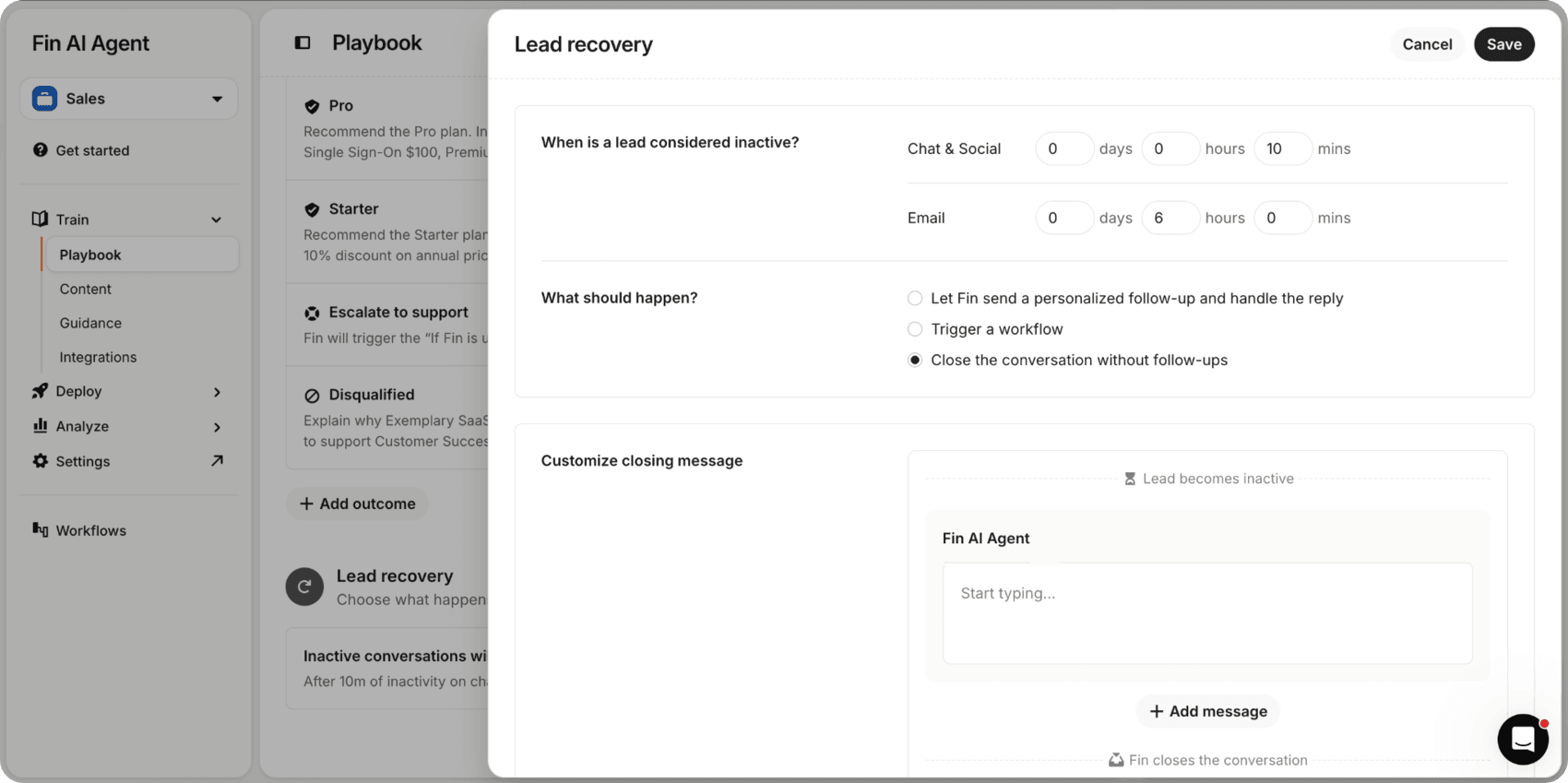Cancel the Lead recovery dialog
This screenshot has height=783, width=1568.
point(1427,44)
